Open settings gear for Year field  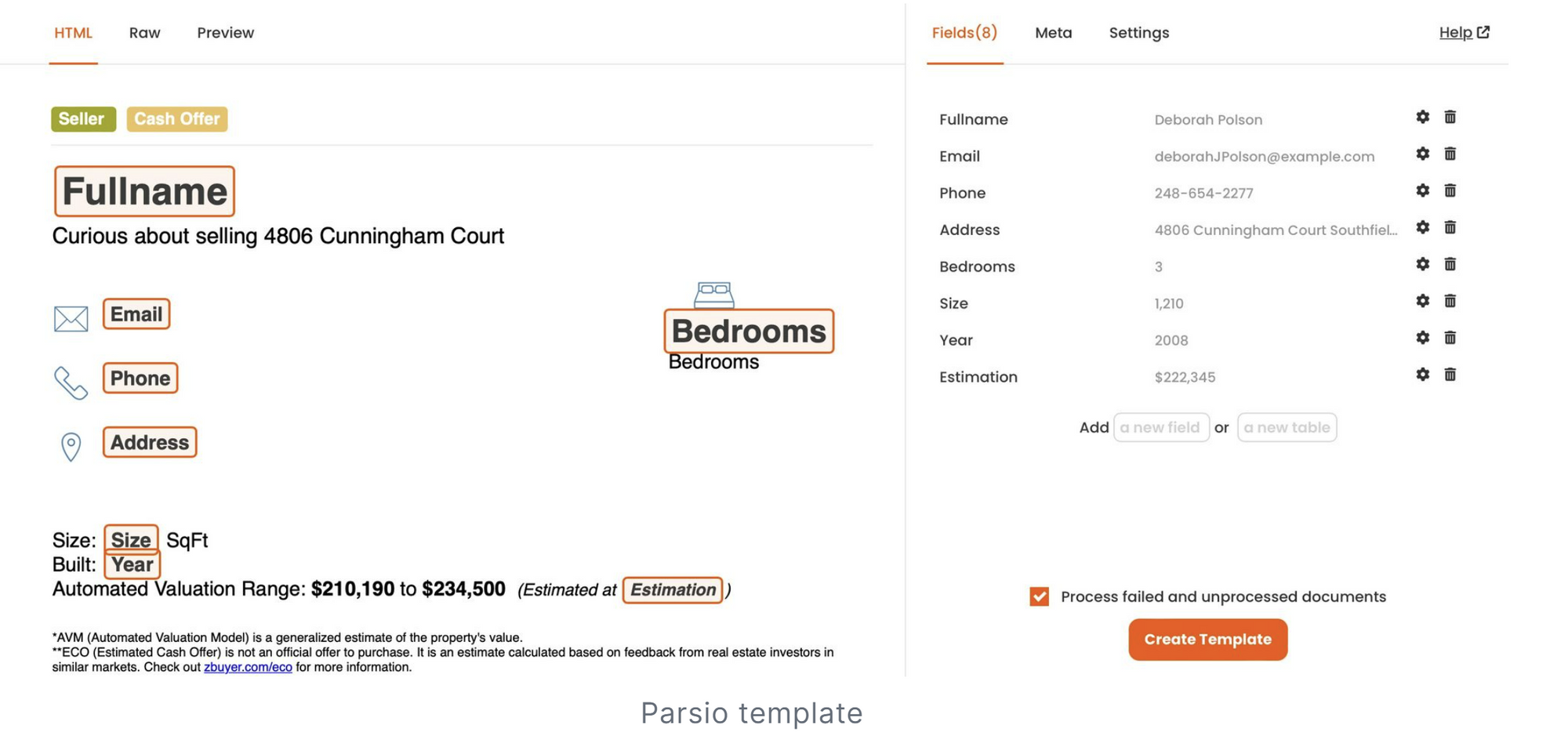tap(1422, 338)
